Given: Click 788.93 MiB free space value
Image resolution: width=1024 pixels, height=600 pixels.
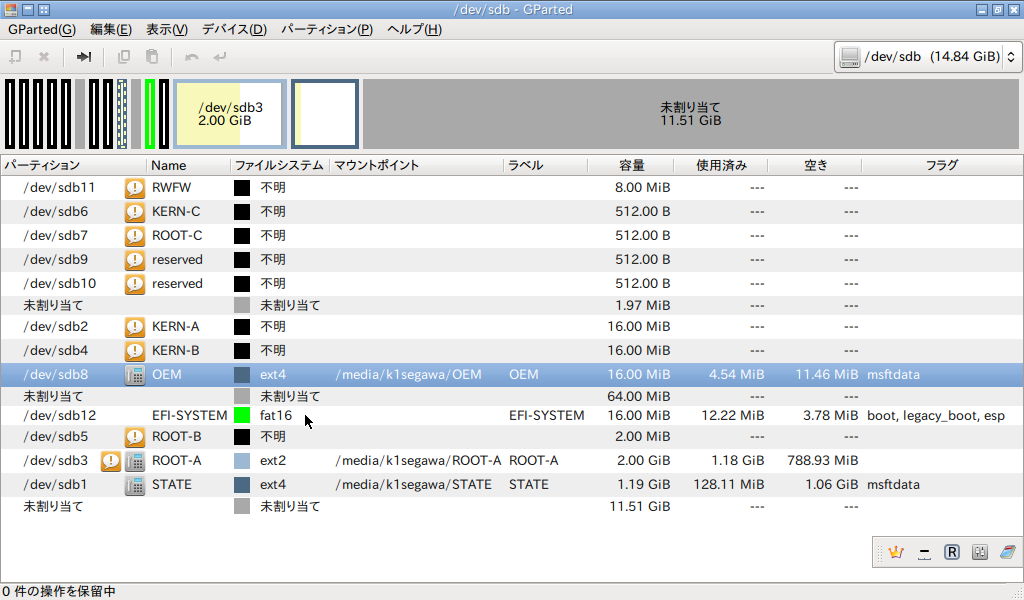Looking at the screenshot, I should coord(822,461).
